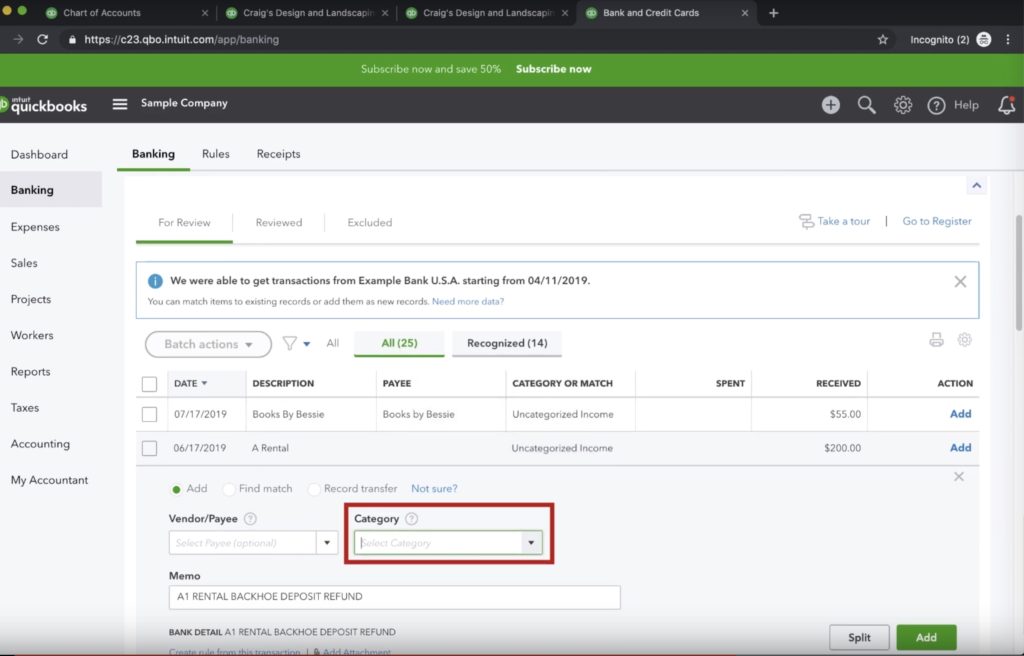The height and width of the screenshot is (656, 1024).
Task: Open Dashboard in the sidebar
Action: 39,155
